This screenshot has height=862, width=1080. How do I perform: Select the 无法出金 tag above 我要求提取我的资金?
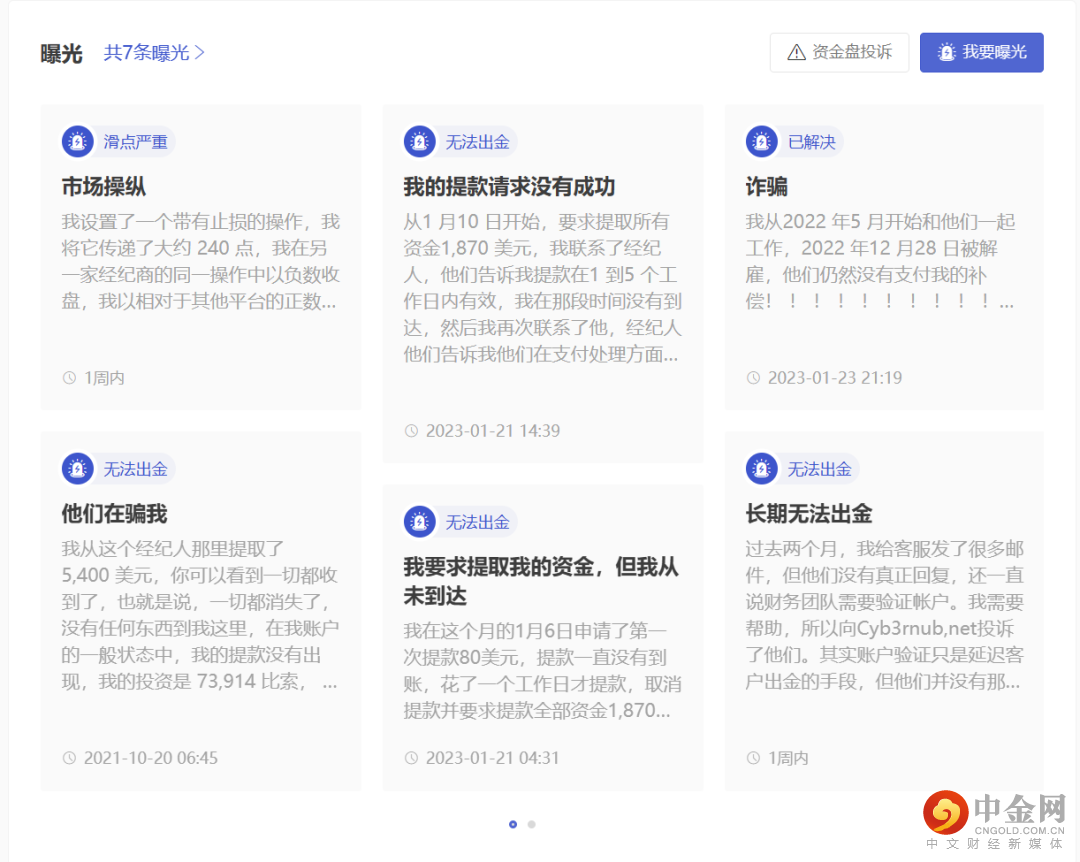click(x=477, y=522)
